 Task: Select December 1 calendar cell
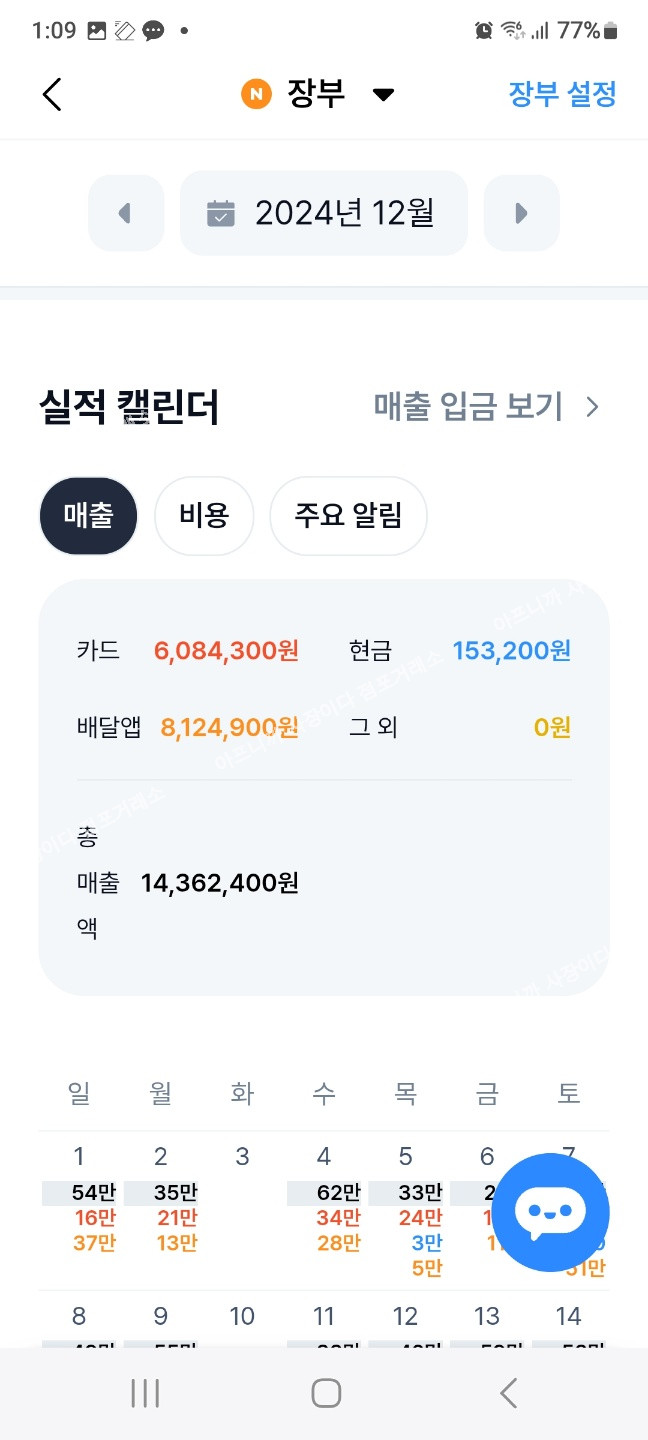point(79,1205)
